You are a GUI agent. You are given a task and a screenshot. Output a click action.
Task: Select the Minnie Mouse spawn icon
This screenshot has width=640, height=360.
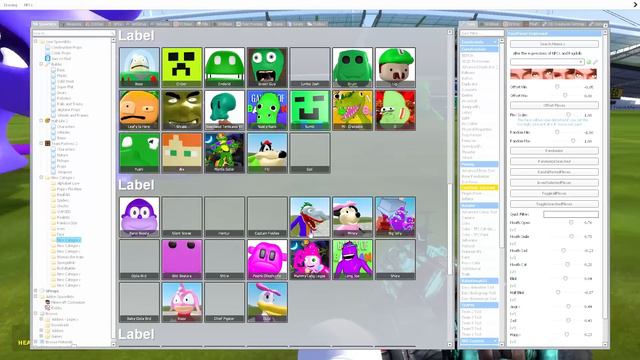click(x=352, y=217)
